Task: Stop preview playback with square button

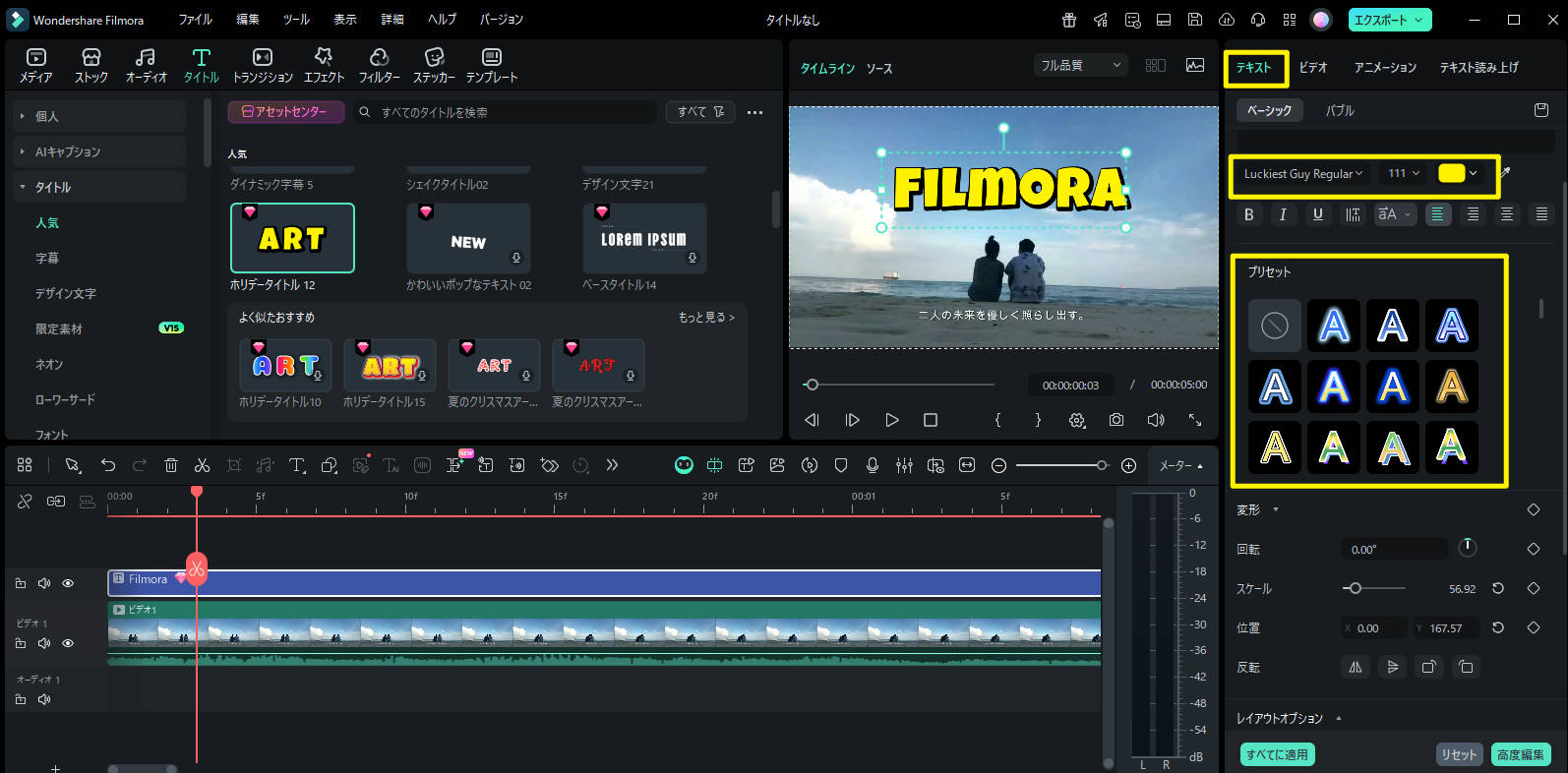Action: click(x=931, y=420)
